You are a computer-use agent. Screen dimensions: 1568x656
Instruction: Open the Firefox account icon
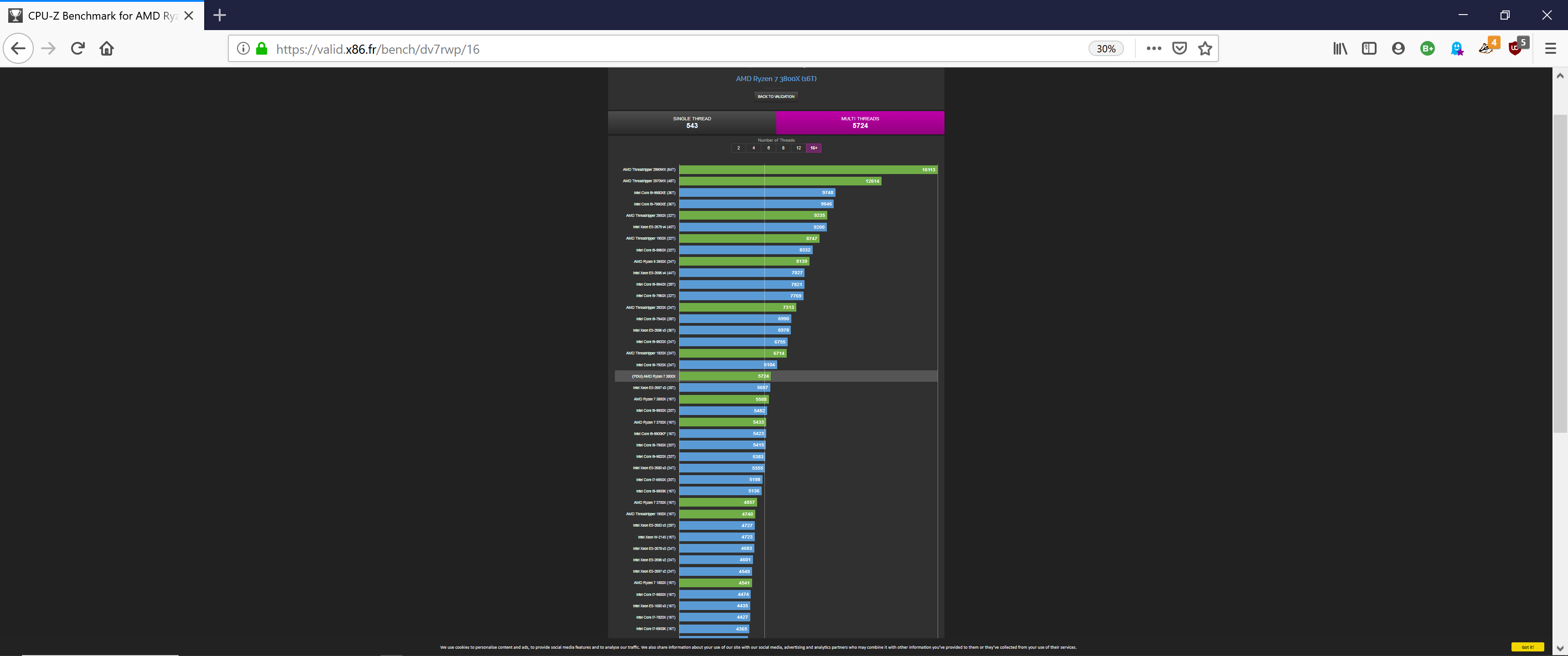(1398, 49)
